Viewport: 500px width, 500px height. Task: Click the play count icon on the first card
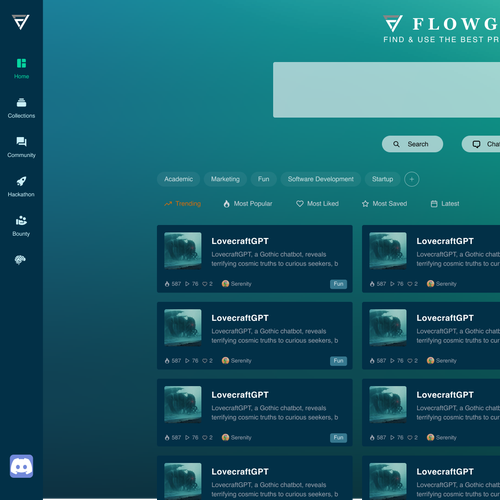click(x=187, y=284)
